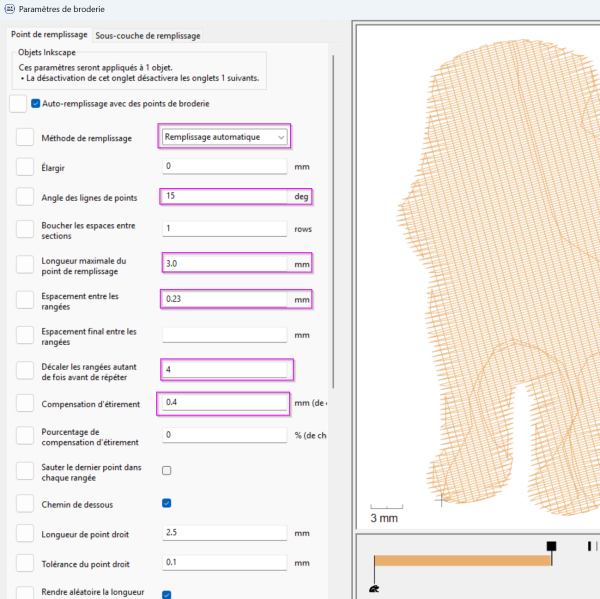Image resolution: width=600 pixels, height=599 pixels.
Task: Click the turtle slow-speed icon under the timeline
Action: click(x=374, y=589)
